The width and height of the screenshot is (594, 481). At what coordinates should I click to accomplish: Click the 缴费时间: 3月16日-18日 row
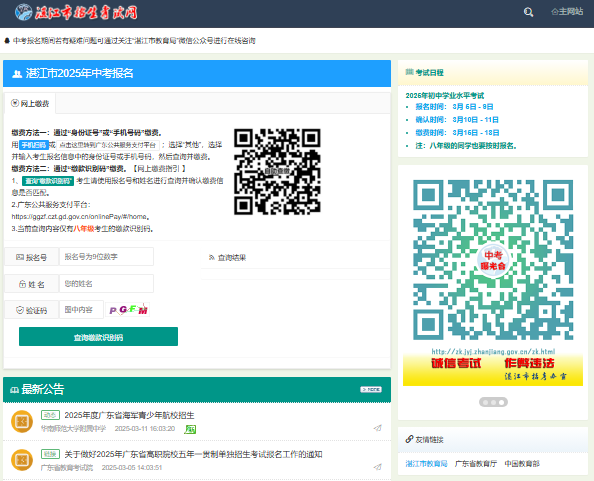pos(457,133)
